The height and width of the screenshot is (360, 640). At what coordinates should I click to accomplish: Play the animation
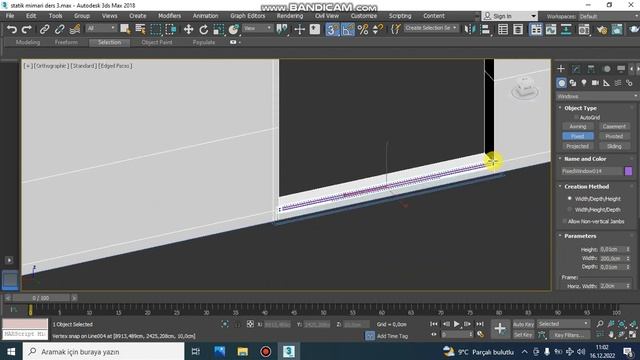(x=456, y=324)
